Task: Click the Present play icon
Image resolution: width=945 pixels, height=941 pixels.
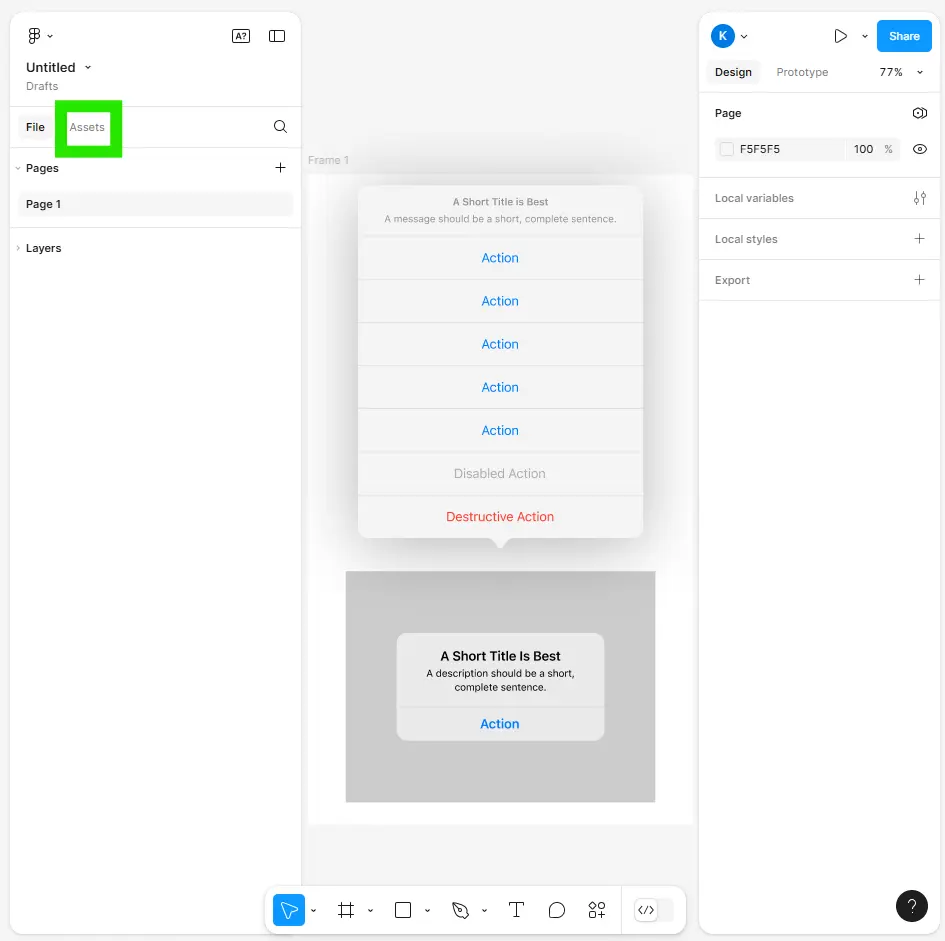Action: click(x=840, y=36)
